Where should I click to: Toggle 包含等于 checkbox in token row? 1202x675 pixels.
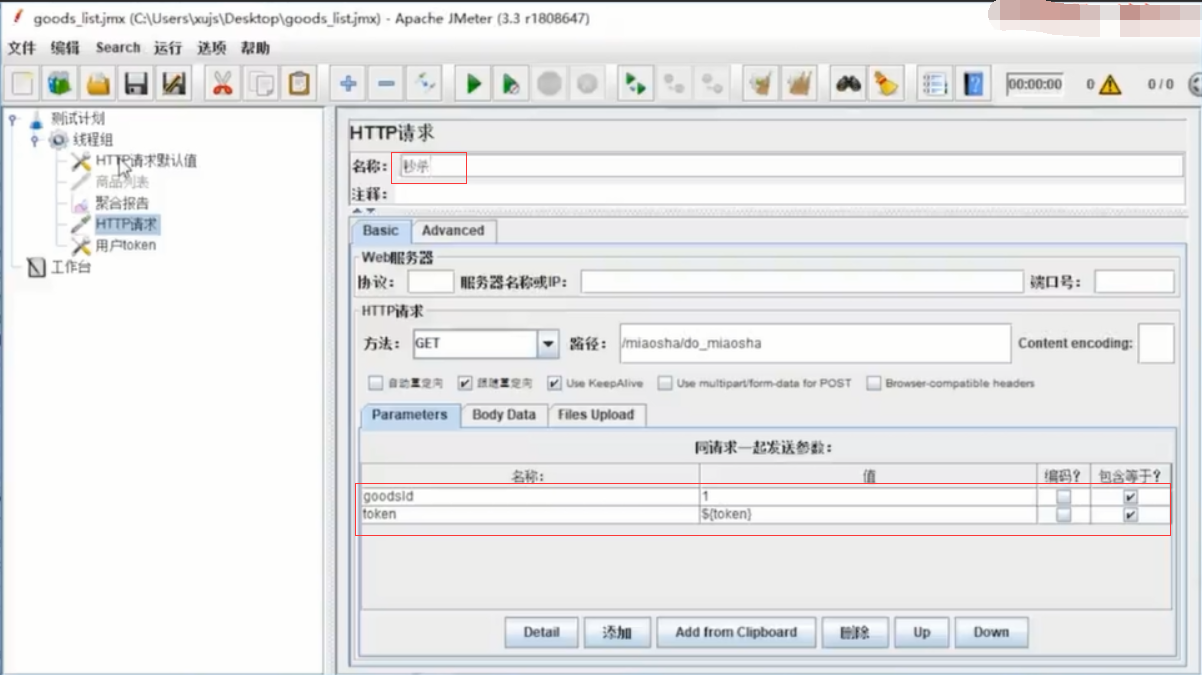(x=1130, y=514)
